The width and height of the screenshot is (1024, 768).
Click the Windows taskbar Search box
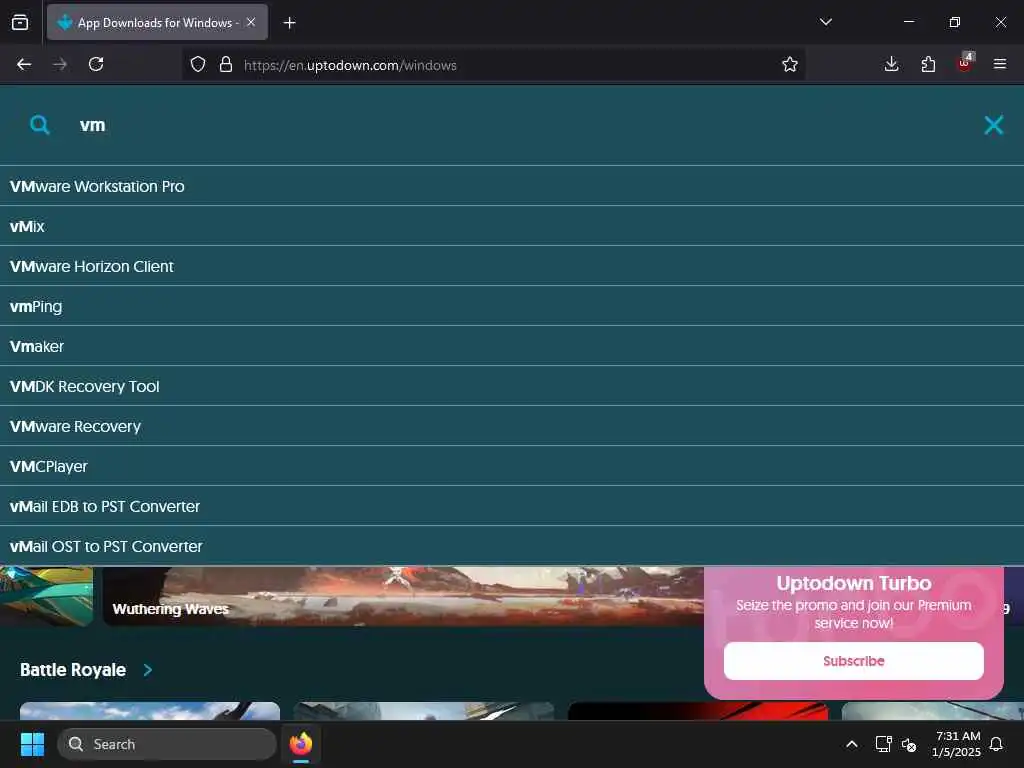[167, 744]
